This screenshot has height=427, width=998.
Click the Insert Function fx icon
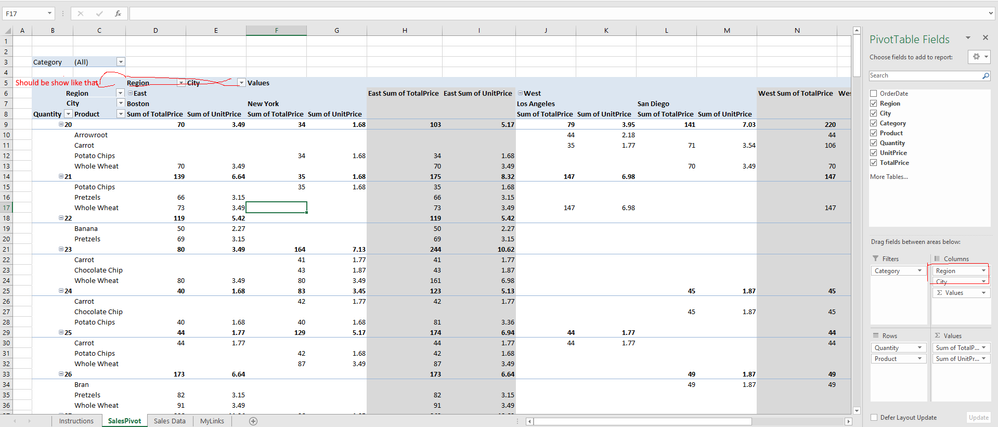(x=118, y=14)
